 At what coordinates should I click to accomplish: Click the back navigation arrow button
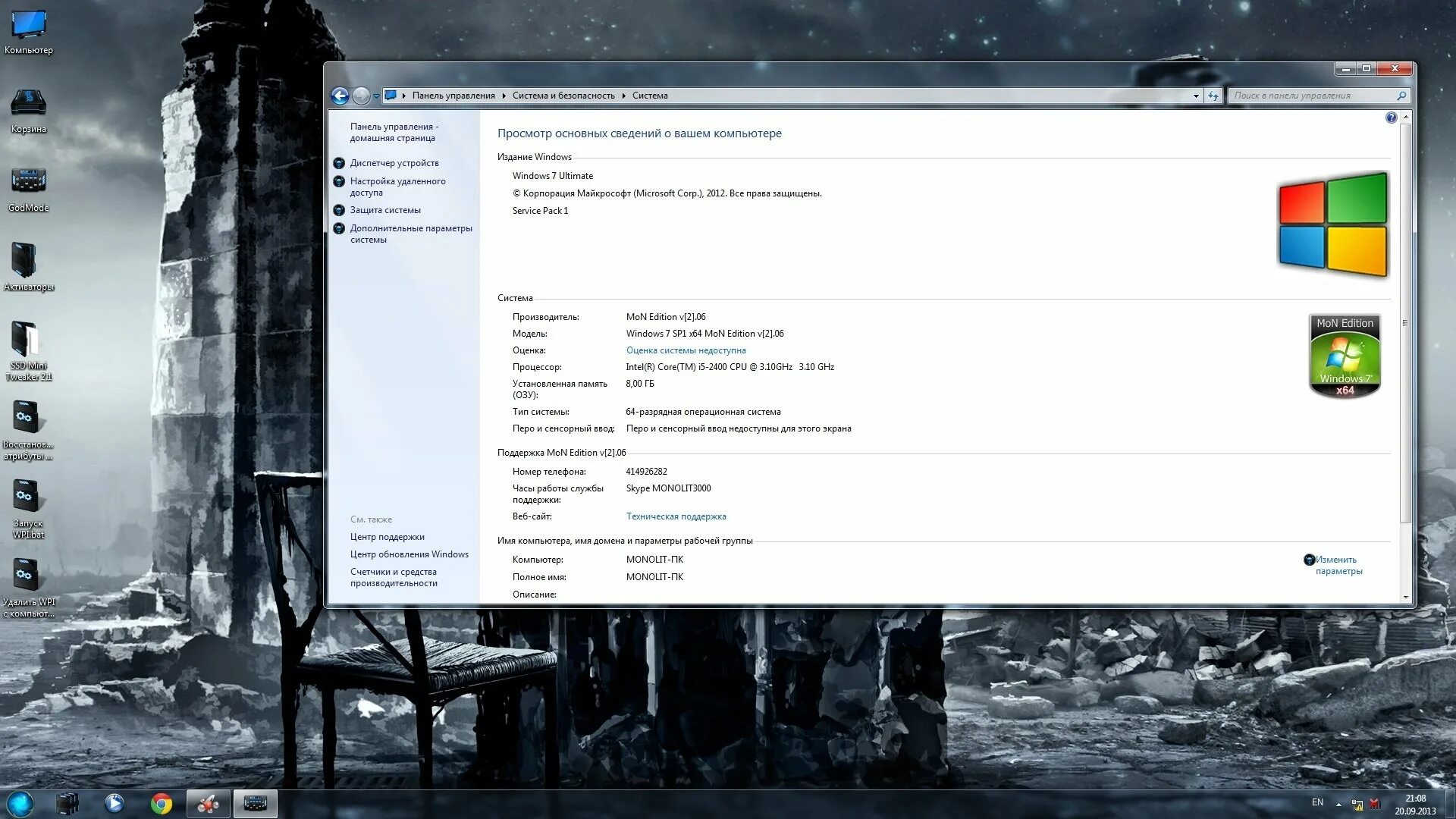tap(340, 94)
